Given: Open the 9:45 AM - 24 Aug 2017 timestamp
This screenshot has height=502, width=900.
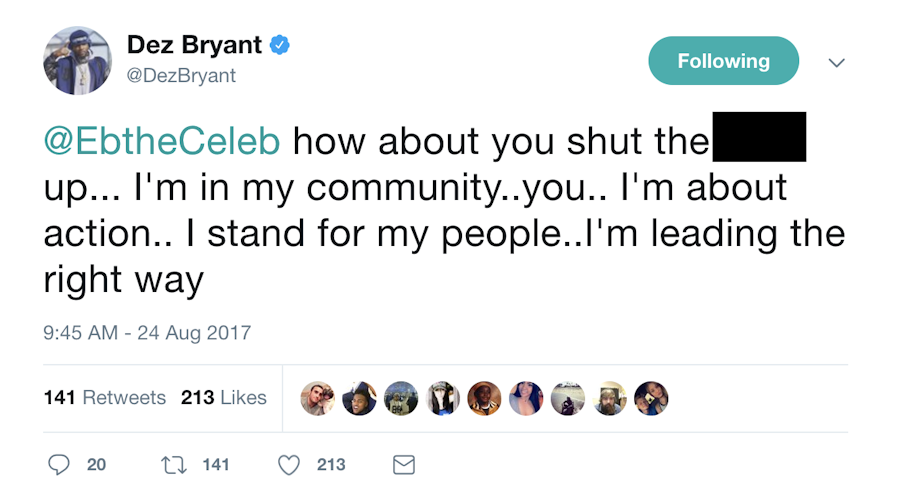Looking at the screenshot, I should (147, 333).
